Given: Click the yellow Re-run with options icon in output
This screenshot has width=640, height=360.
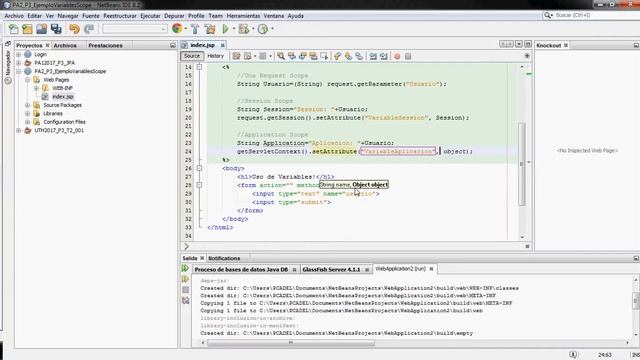Looking at the screenshot, I should (x=185, y=279).
